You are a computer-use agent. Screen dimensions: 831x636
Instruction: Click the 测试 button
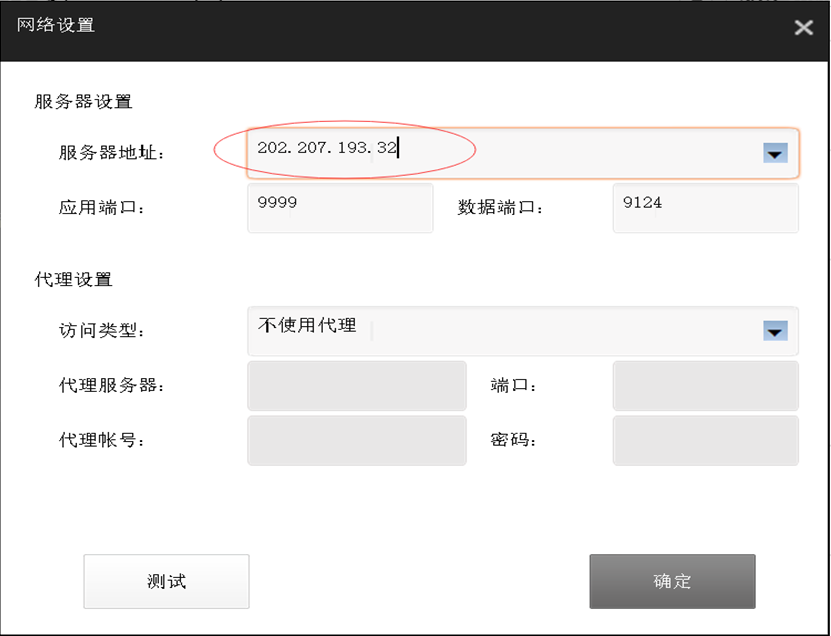pyautogui.click(x=166, y=581)
